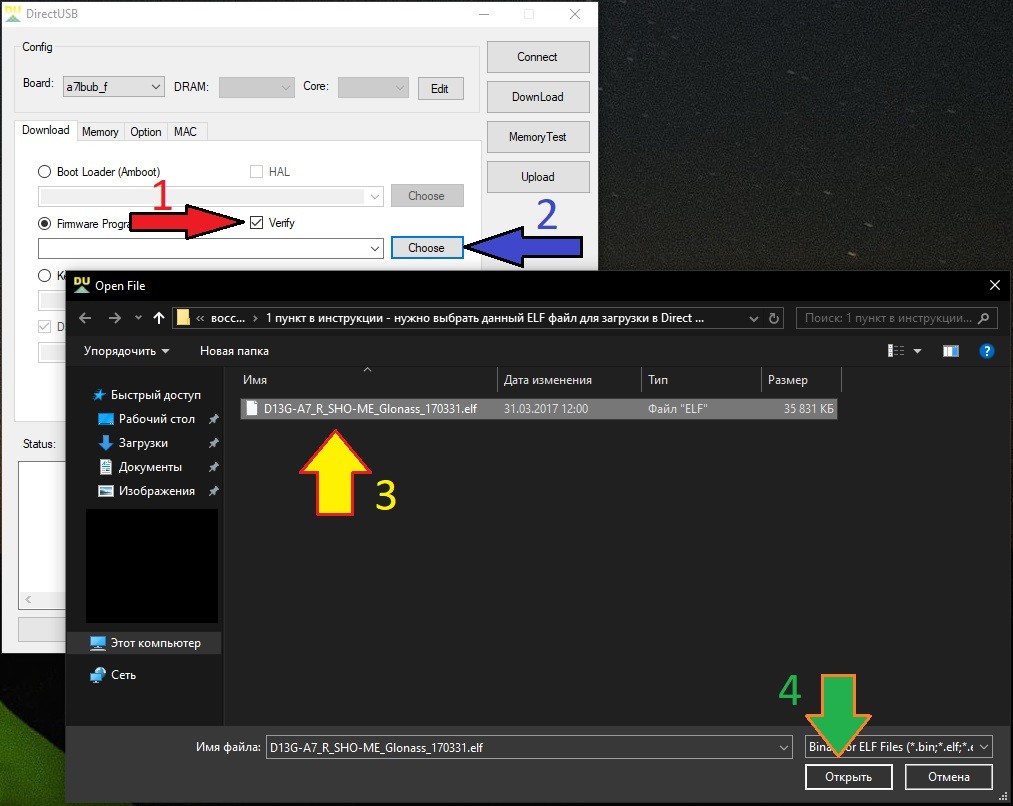
Task: Select the D13G-A7_R_SHO-ME_Glonass_170331.elf file
Action: pyautogui.click(x=370, y=409)
